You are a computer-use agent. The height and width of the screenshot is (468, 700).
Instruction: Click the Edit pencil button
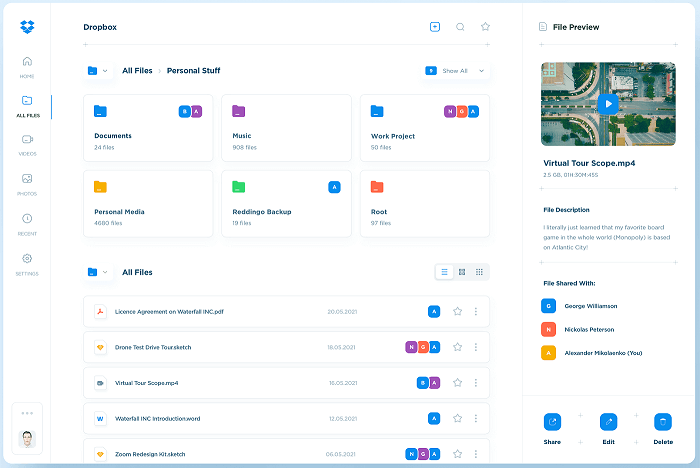[607, 422]
